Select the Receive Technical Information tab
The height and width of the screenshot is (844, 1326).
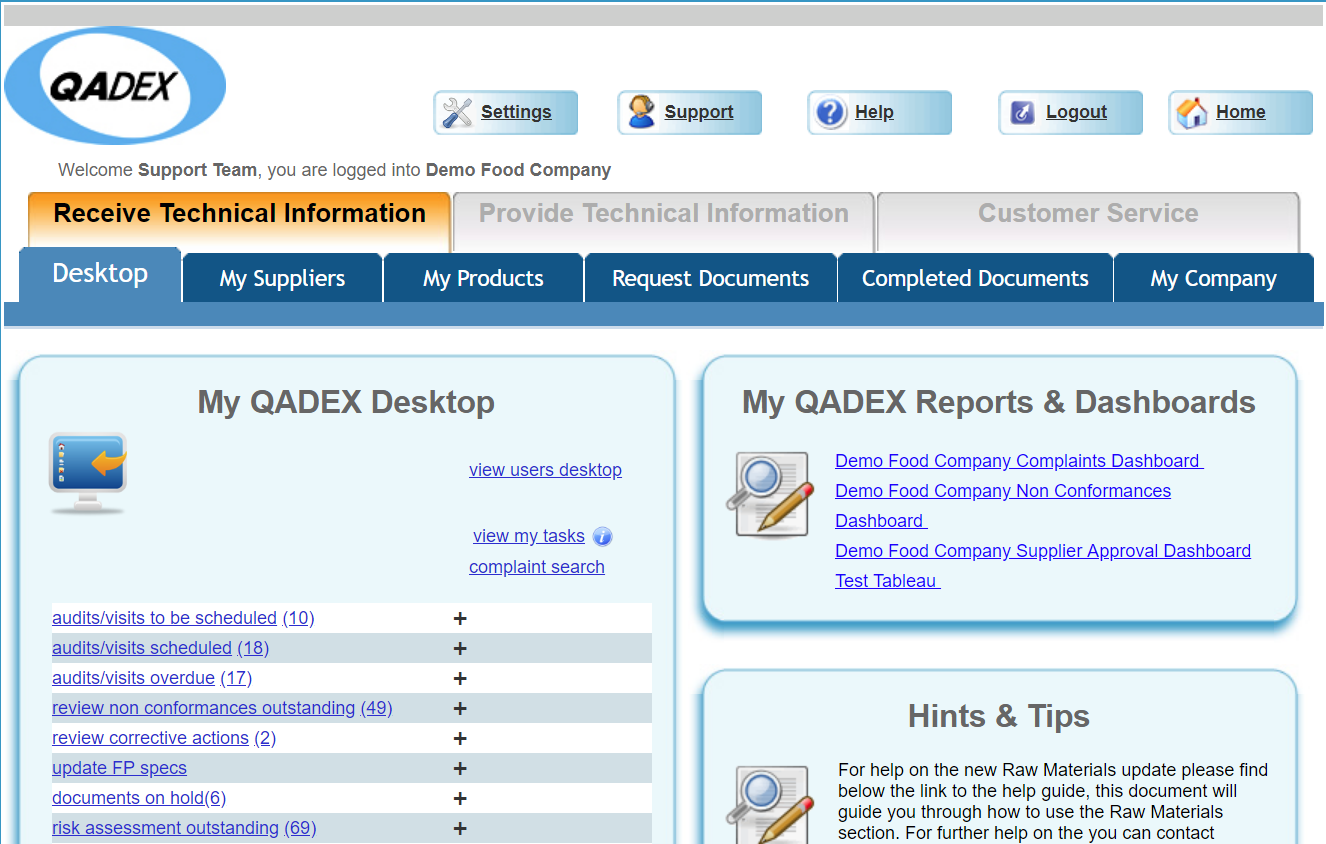pyautogui.click(x=239, y=220)
